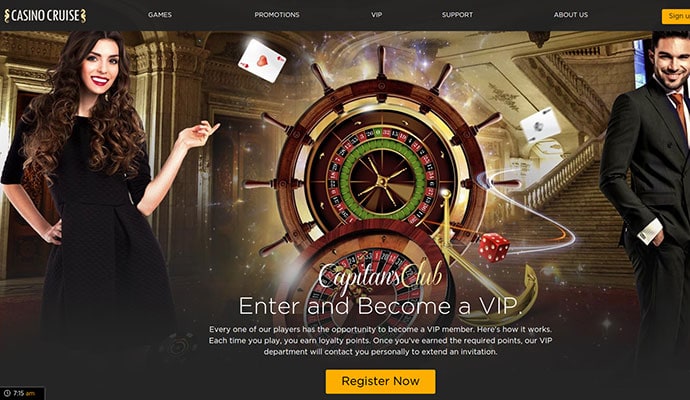Click the Casino Cruise logo
Viewport: 690px width, 400px height.
coord(45,16)
